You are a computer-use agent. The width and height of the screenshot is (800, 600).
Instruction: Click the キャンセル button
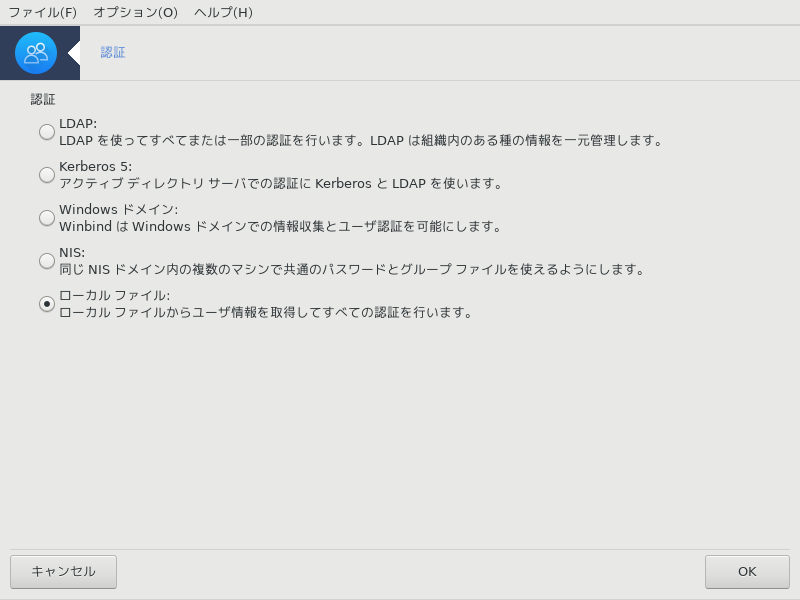coord(63,572)
